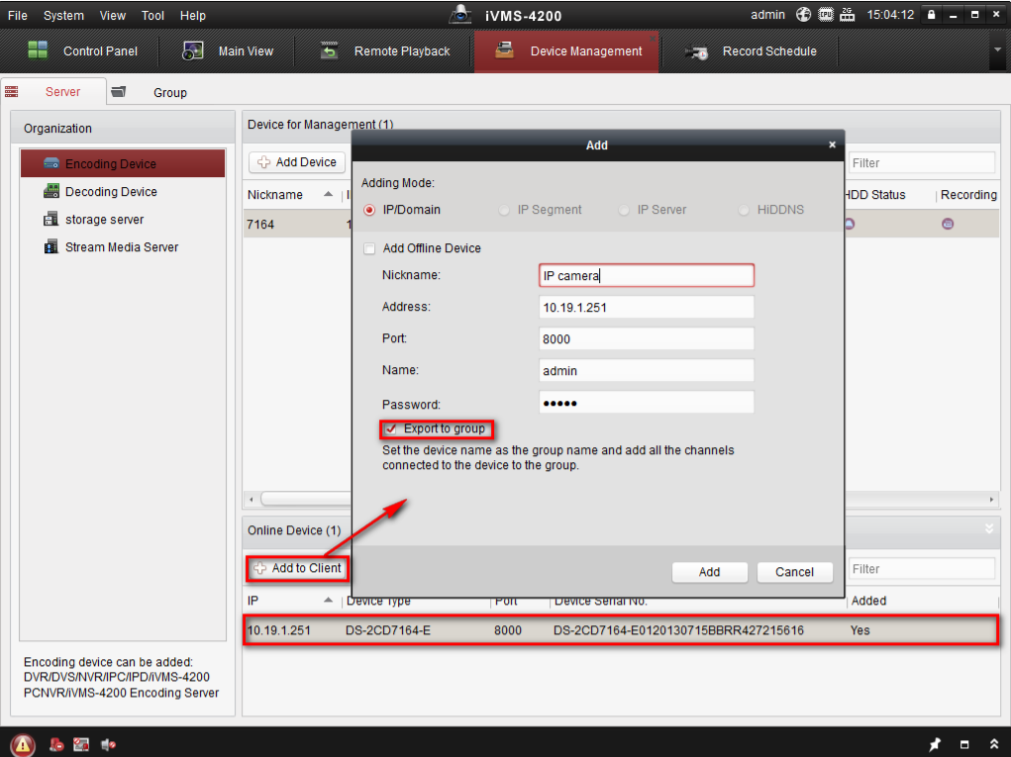Click the Nickname input field

click(x=646, y=275)
